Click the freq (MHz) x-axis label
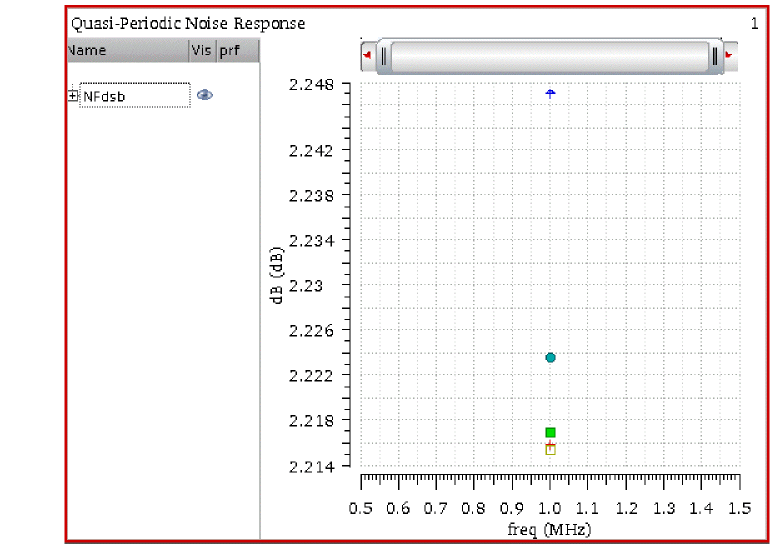The width and height of the screenshot is (777, 548). pos(549,530)
